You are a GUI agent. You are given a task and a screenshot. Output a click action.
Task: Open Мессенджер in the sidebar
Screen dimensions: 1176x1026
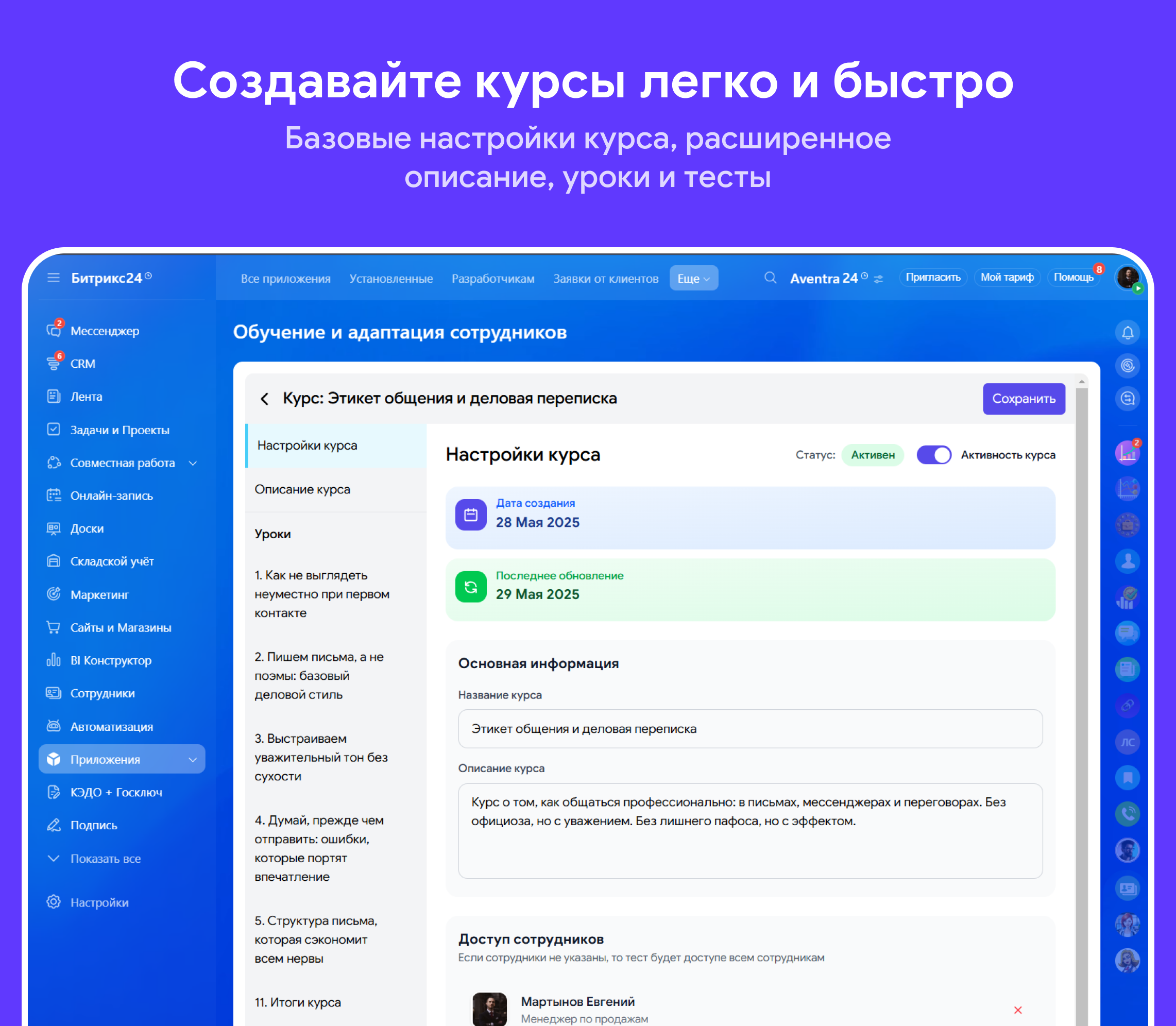click(104, 331)
